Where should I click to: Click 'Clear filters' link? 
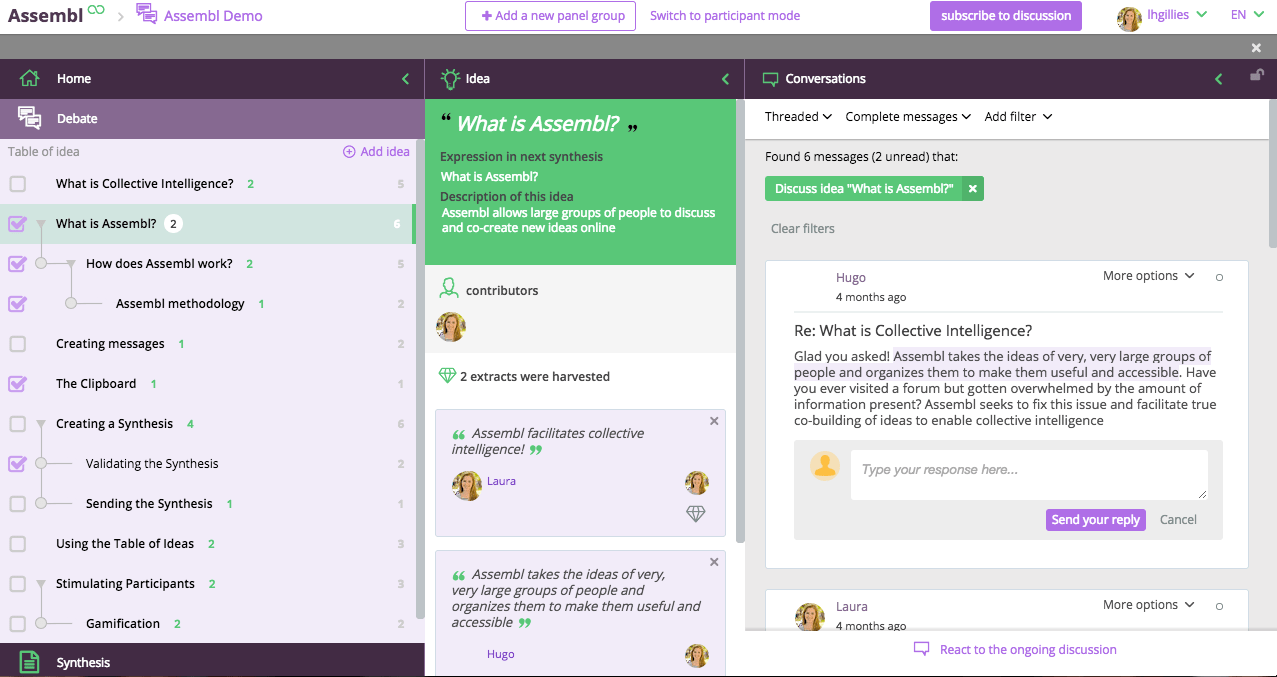(803, 229)
